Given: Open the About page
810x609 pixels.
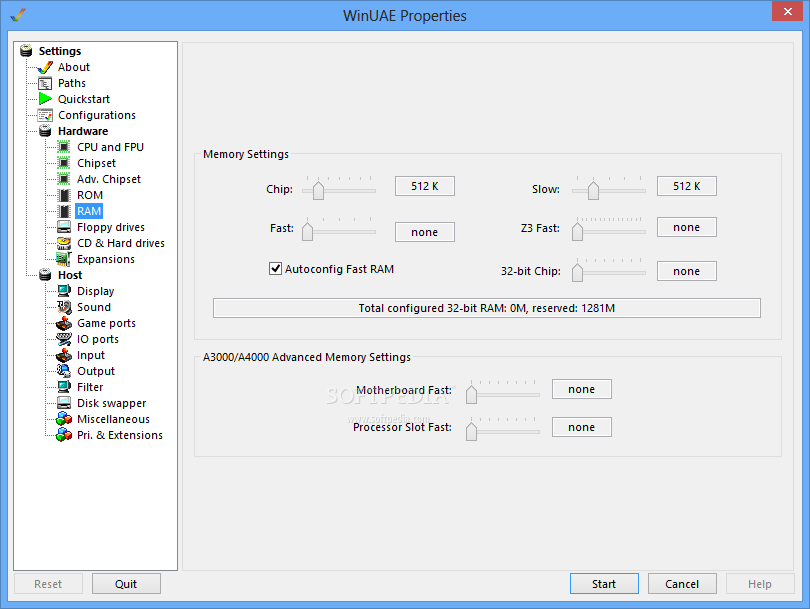Looking at the screenshot, I should click(74, 67).
